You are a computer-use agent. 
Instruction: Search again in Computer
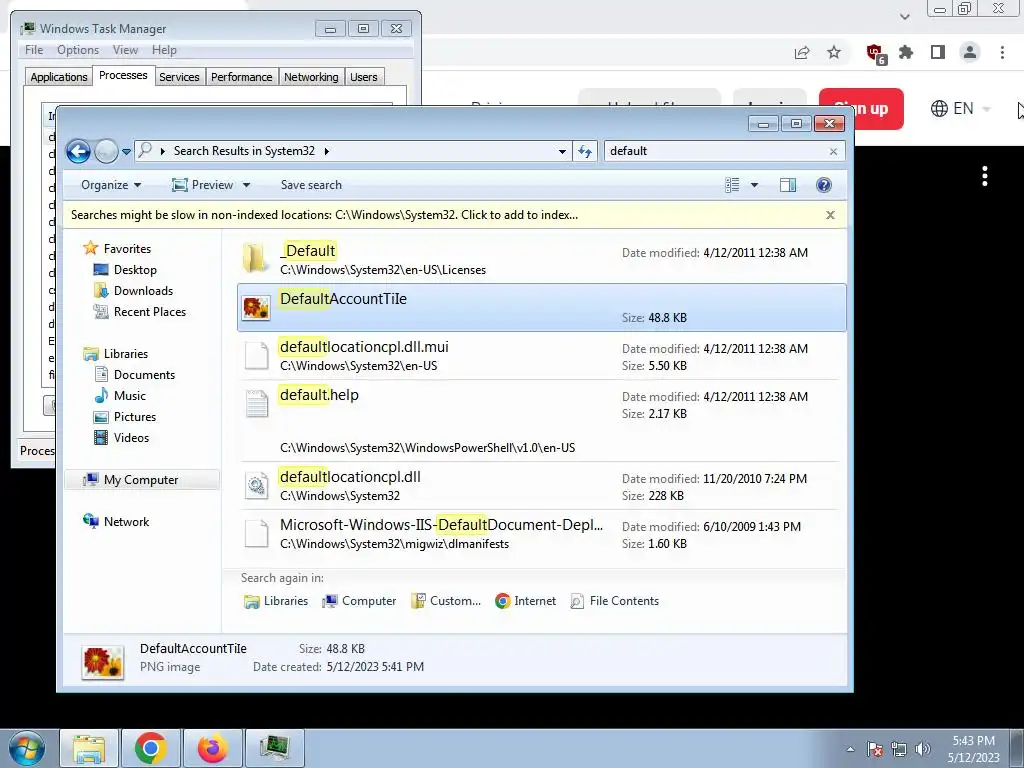click(x=359, y=601)
